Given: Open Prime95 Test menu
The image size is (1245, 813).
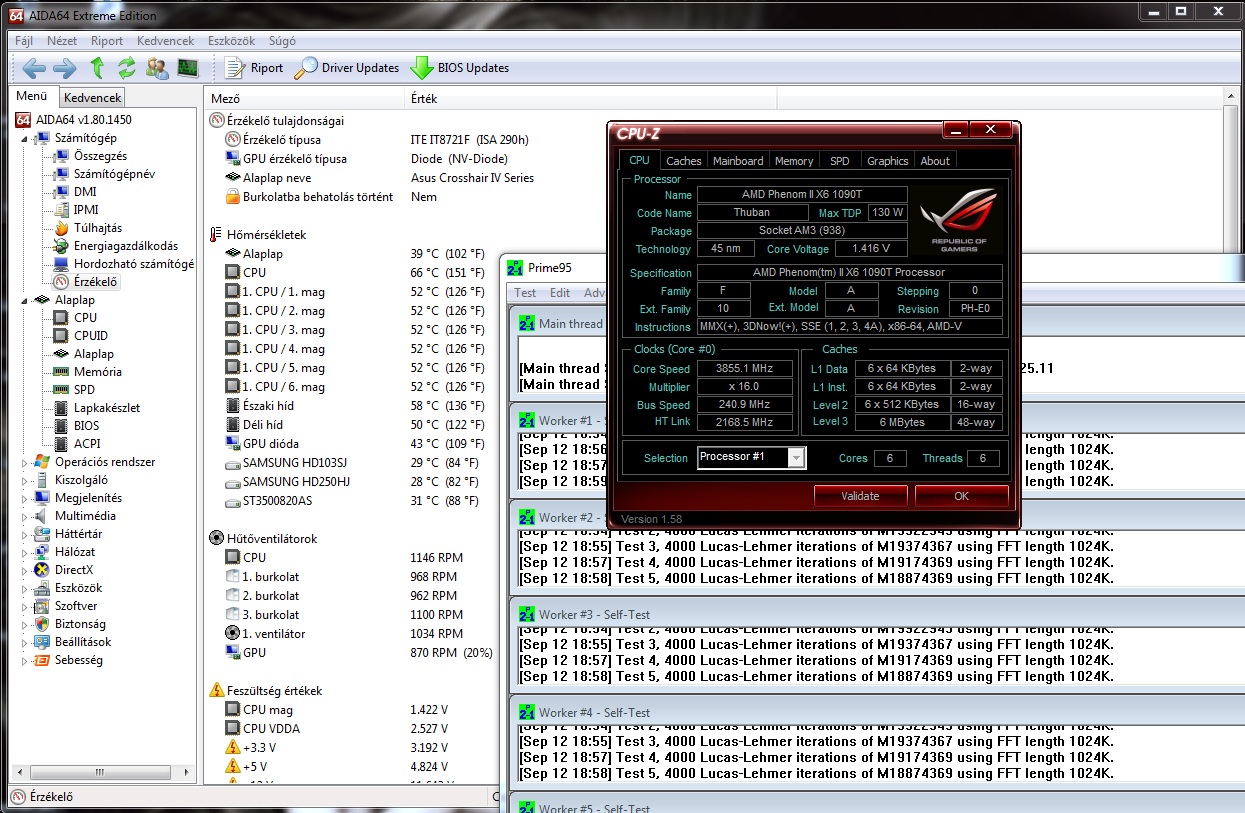Looking at the screenshot, I should point(525,293).
